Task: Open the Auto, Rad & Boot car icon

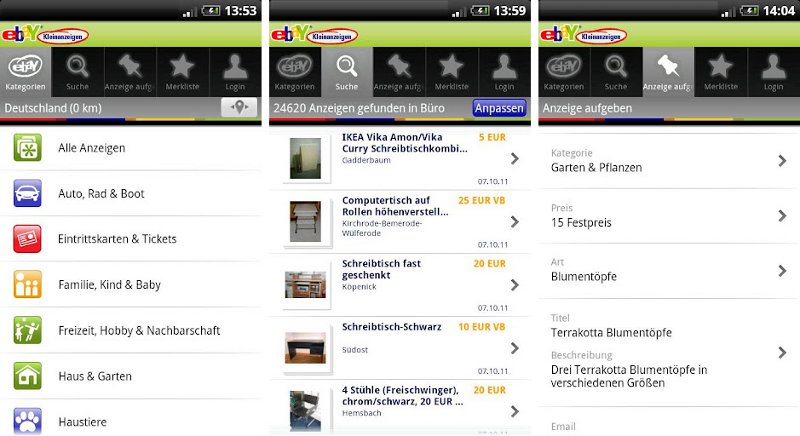Action: point(28,193)
